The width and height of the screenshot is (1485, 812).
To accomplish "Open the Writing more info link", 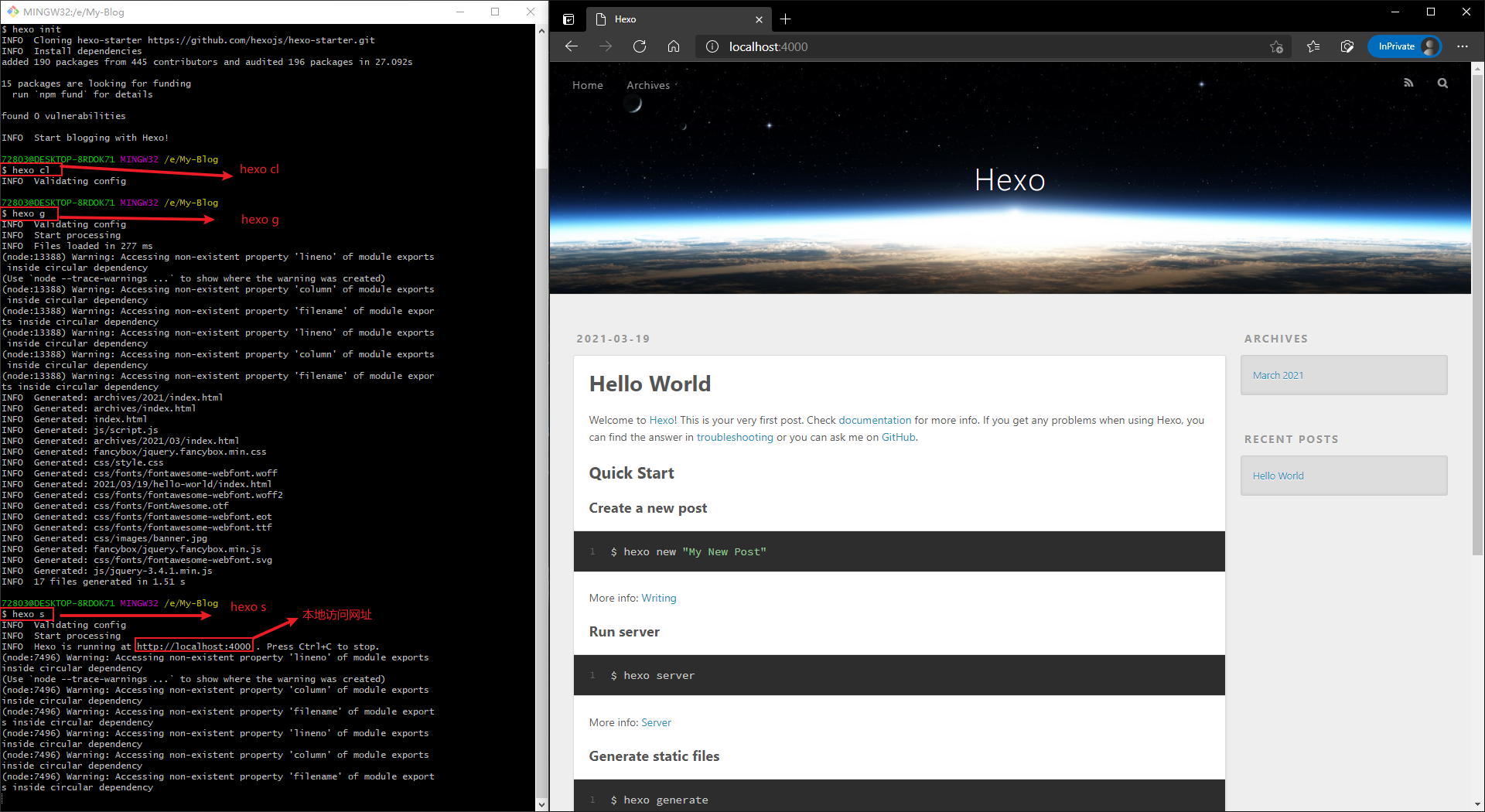I will (659, 599).
